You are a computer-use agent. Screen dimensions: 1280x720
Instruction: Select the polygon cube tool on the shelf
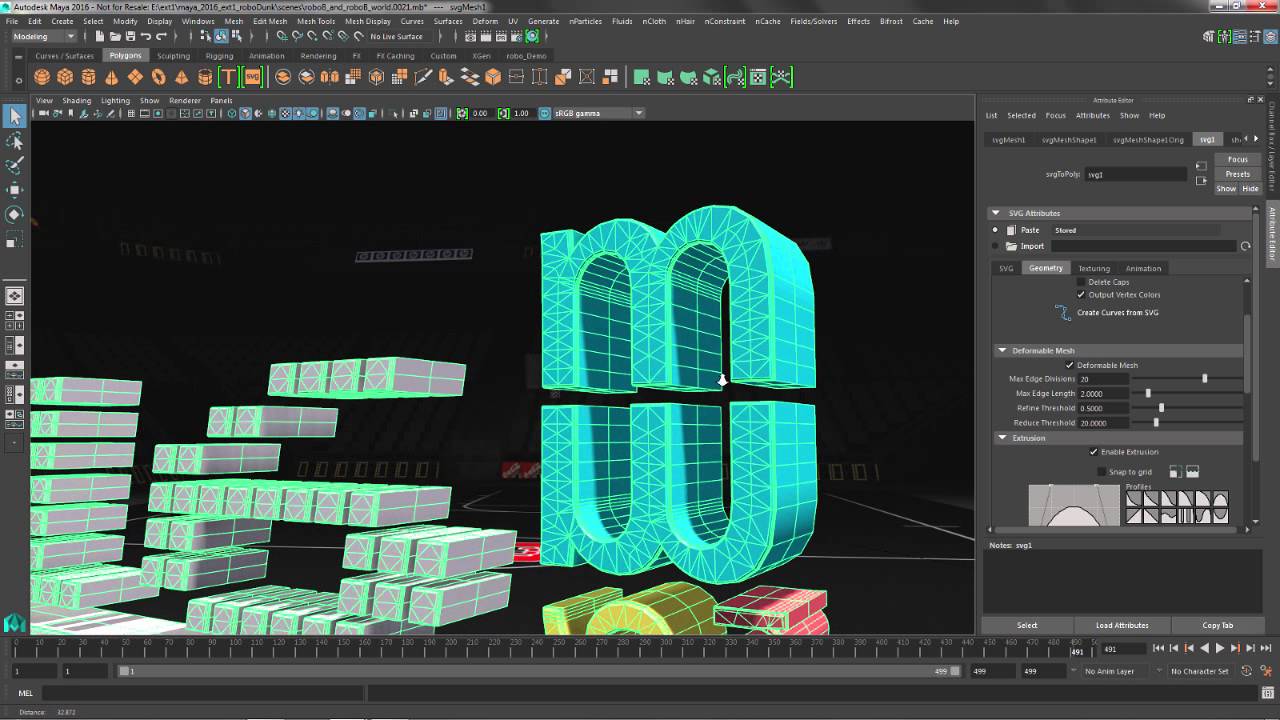click(65, 76)
